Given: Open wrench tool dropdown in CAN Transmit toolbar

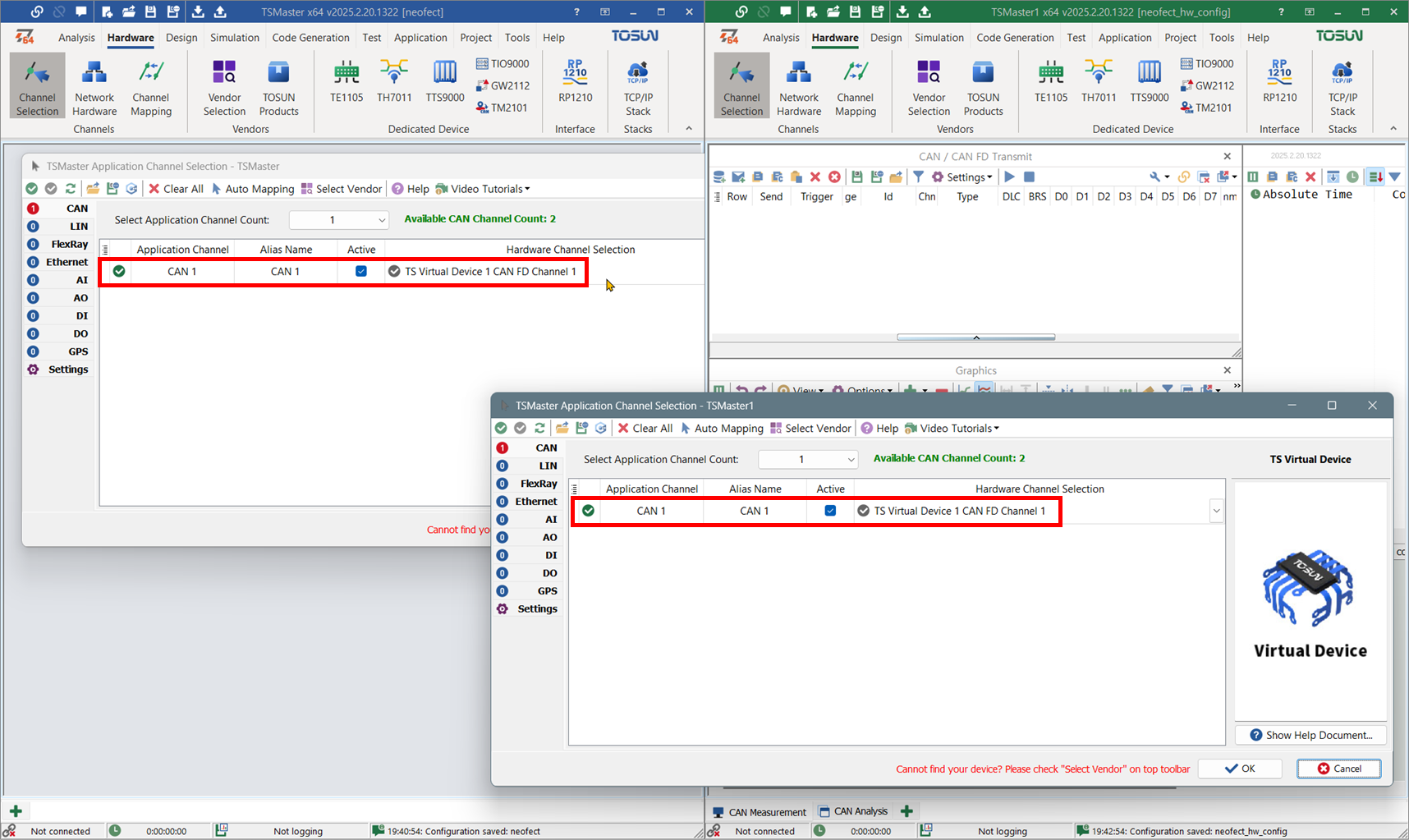Looking at the screenshot, I should point(1159,177).
